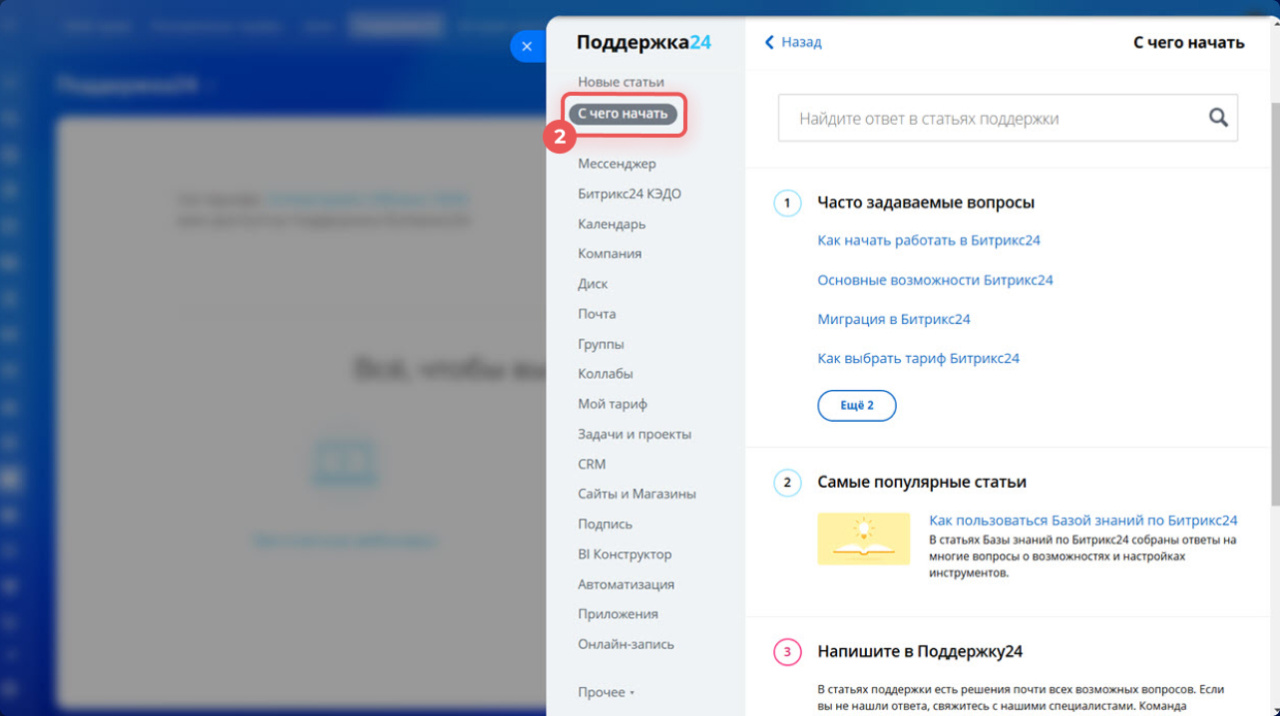The height and width of the screenshot is (716, 1280).
Task: Open the Диск section
Action: pos(593,284)
